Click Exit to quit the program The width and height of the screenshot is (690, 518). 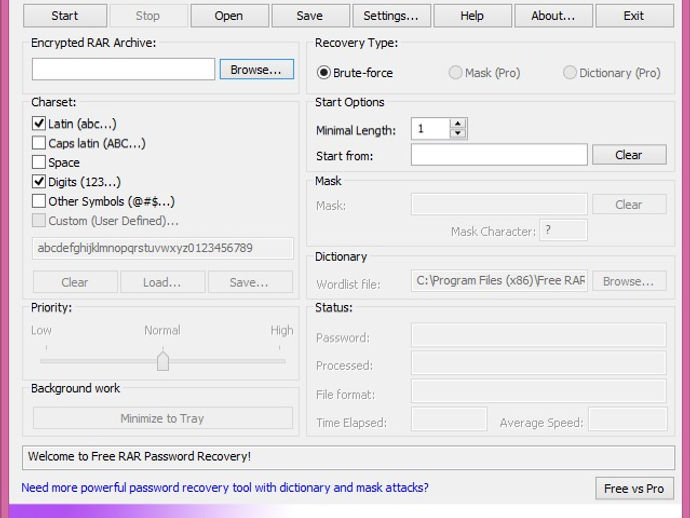tap(634, 16)
